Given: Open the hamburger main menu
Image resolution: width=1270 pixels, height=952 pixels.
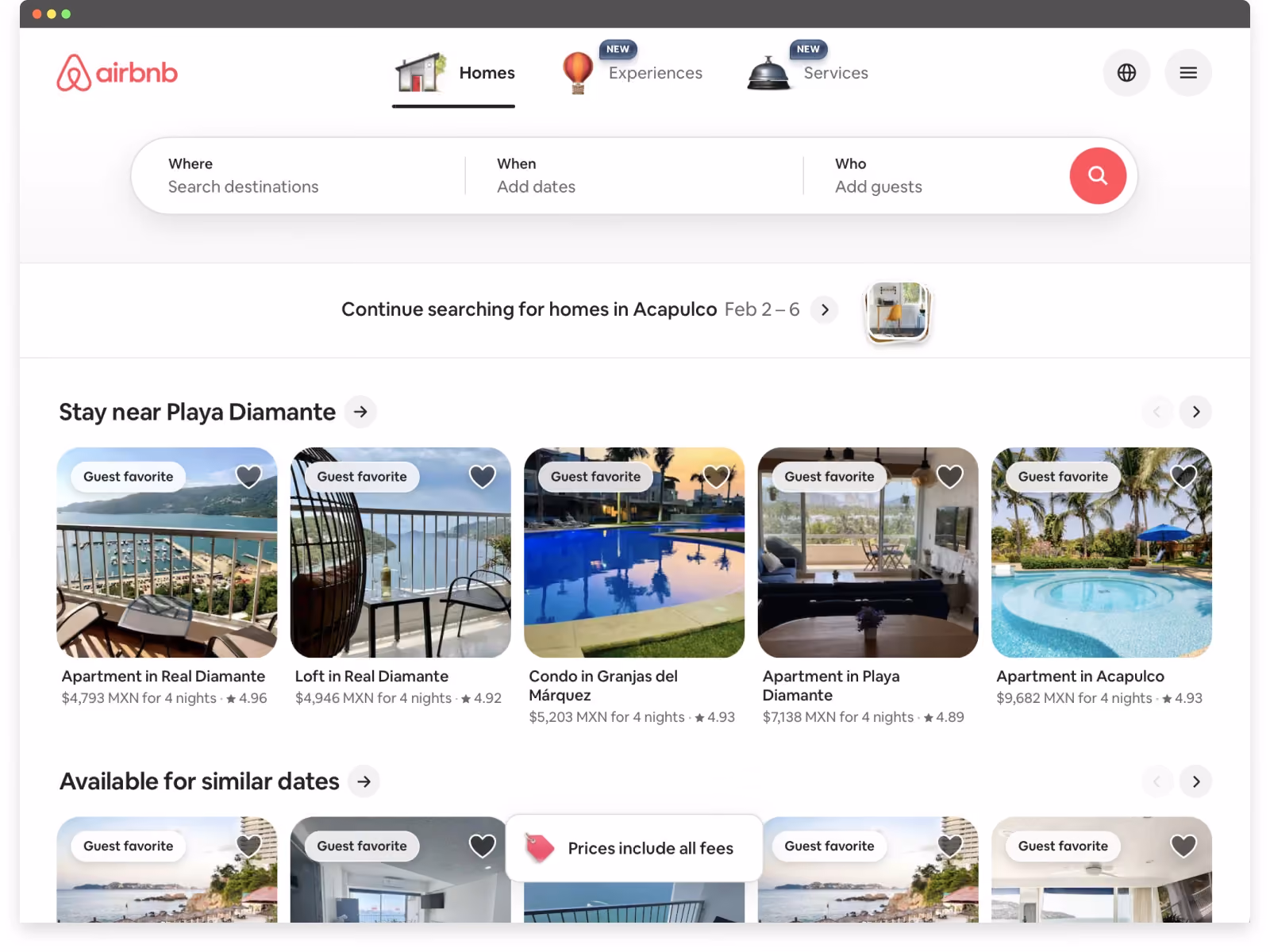Looking at the screenshot, I should click(x=1188, y=73).
